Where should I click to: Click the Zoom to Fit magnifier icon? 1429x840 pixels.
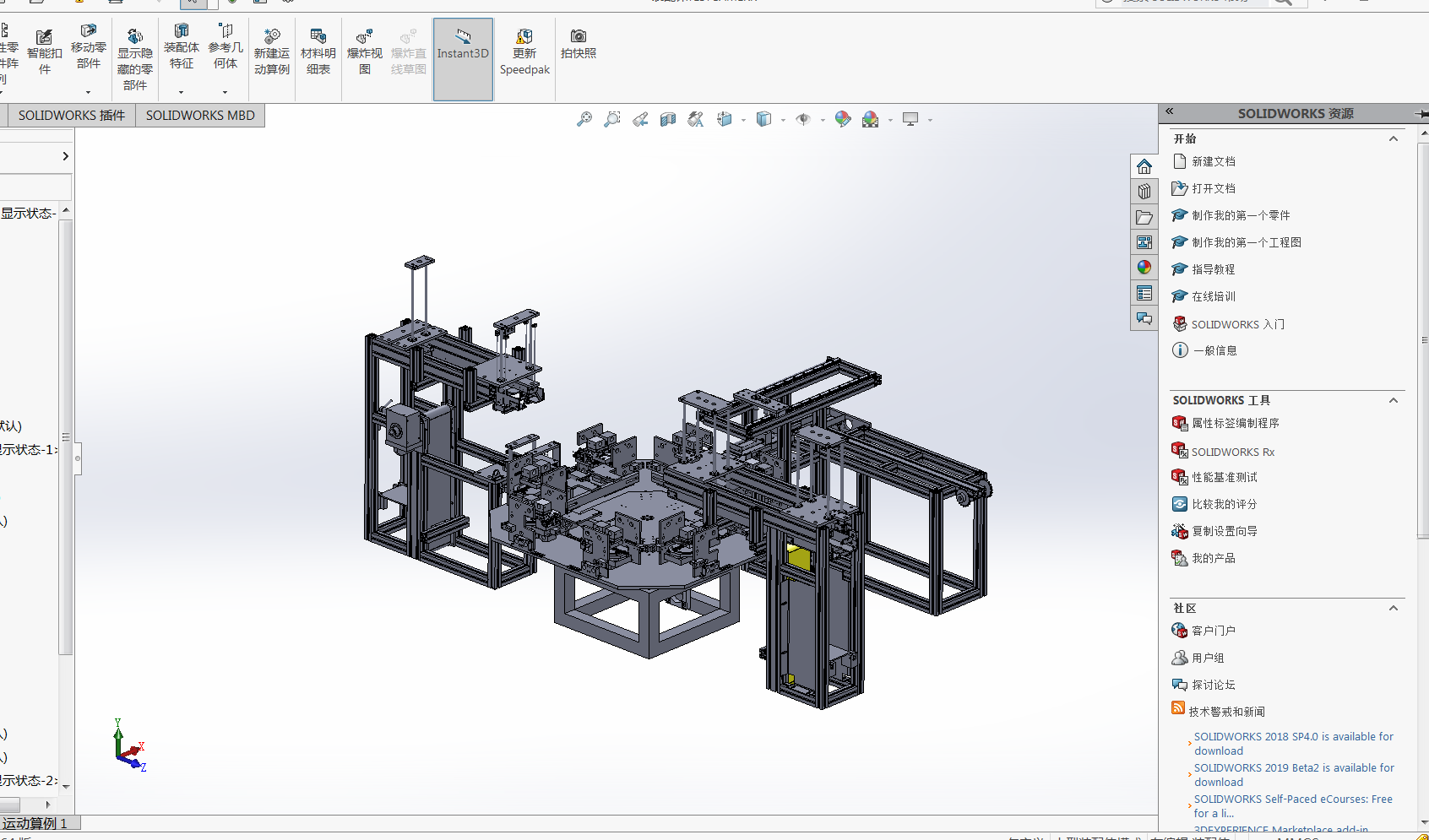click(584, 120)
